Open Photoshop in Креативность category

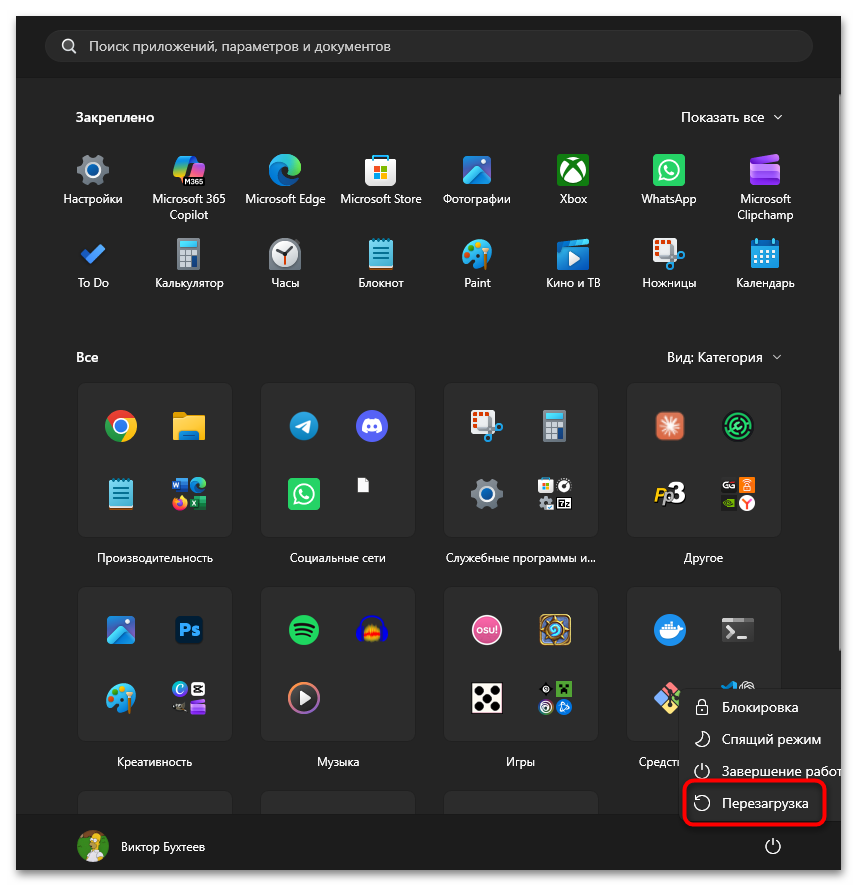[189, 629]
